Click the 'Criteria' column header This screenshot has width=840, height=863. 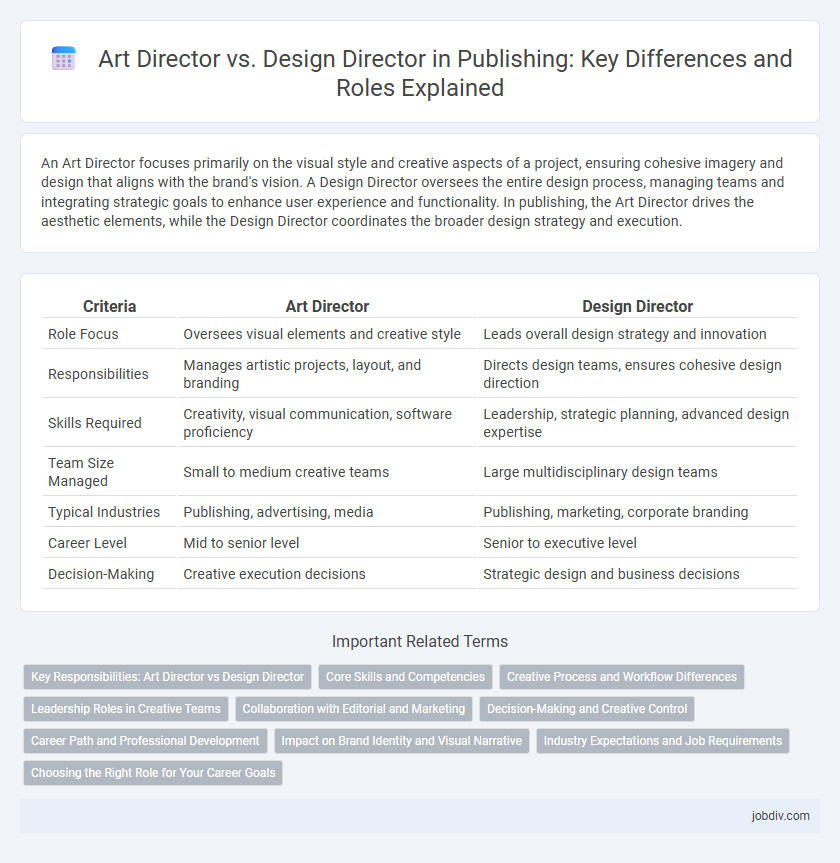[110, 306]
